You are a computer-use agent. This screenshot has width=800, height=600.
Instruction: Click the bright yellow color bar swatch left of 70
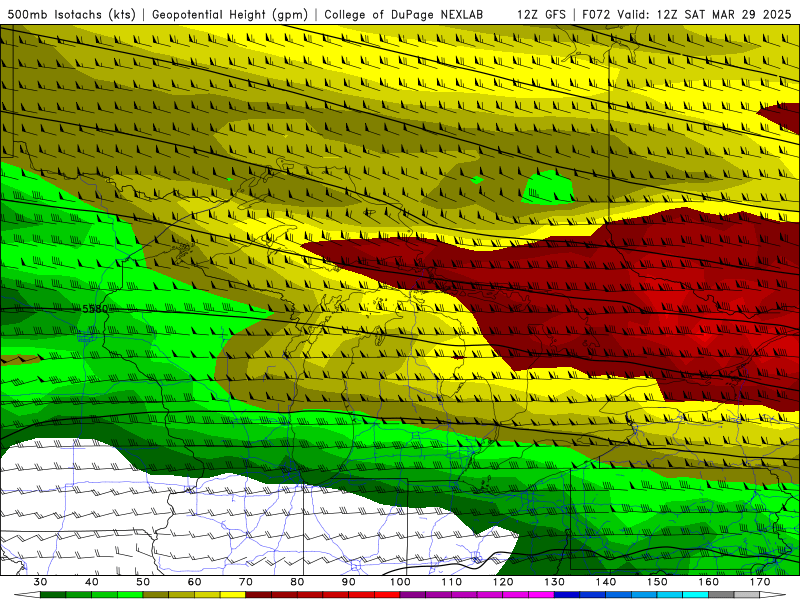point(233,595)
